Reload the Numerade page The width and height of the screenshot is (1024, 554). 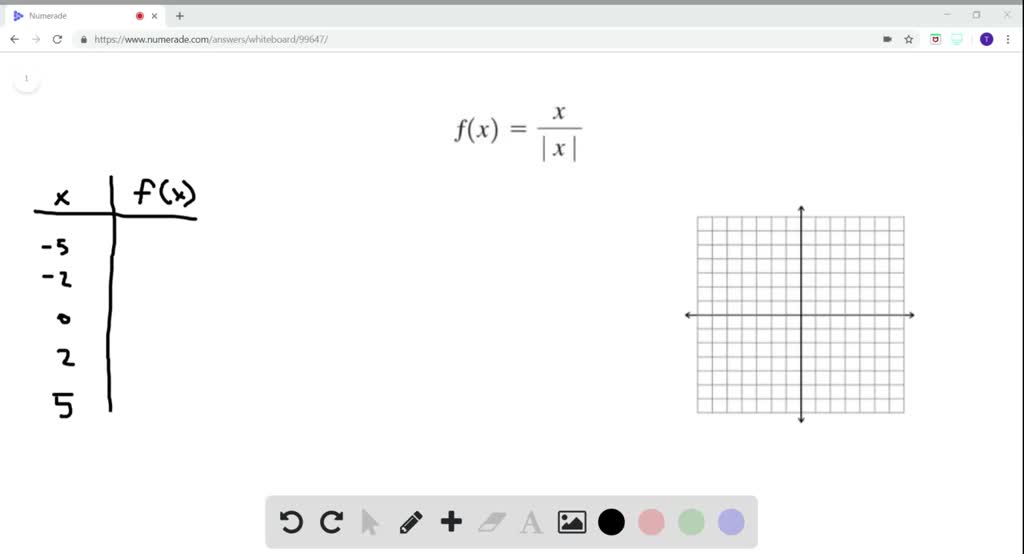pyautogui.click(x=57, y=39)
